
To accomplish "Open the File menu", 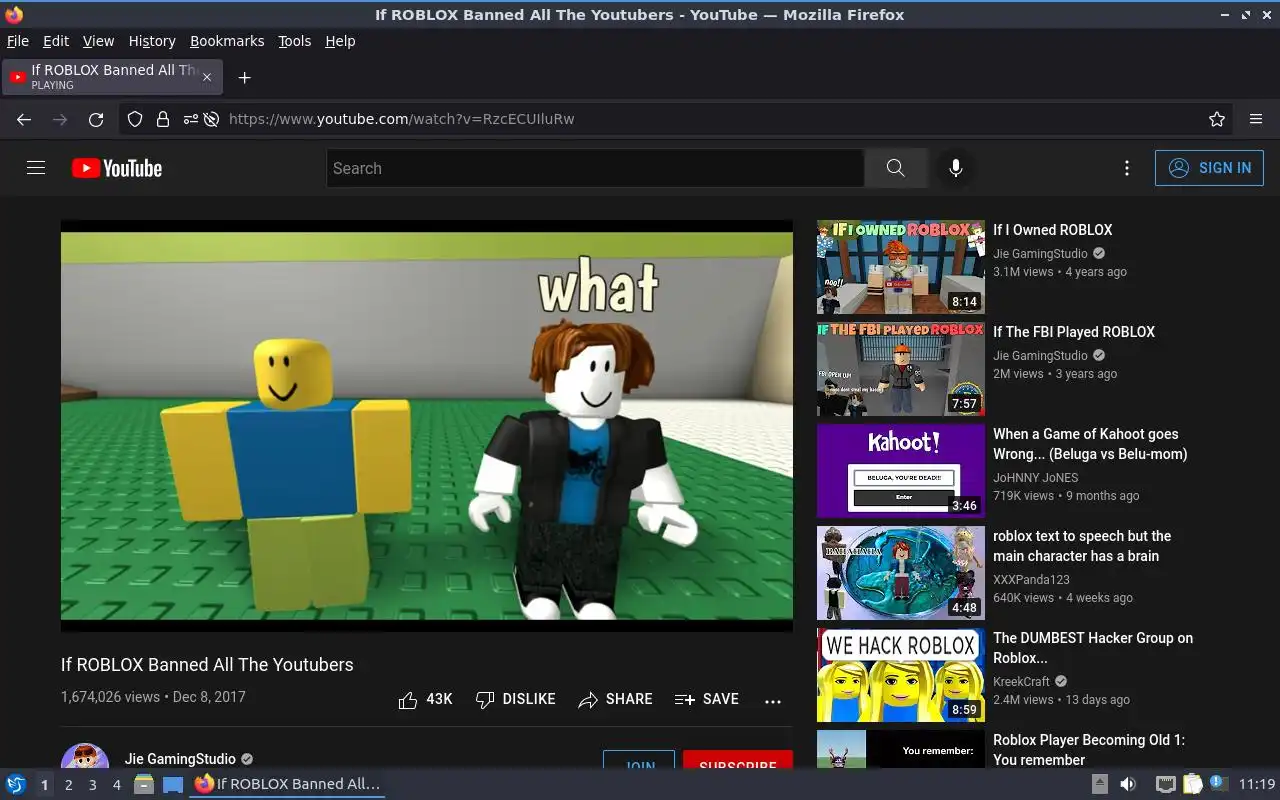I will 18,41.
